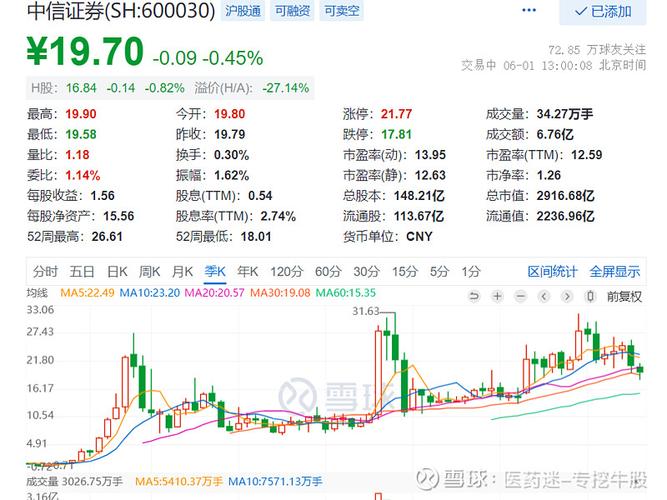Switch to the 五日 chart tab
This screenshot has height=500, width=667.
tap(82, 271)
